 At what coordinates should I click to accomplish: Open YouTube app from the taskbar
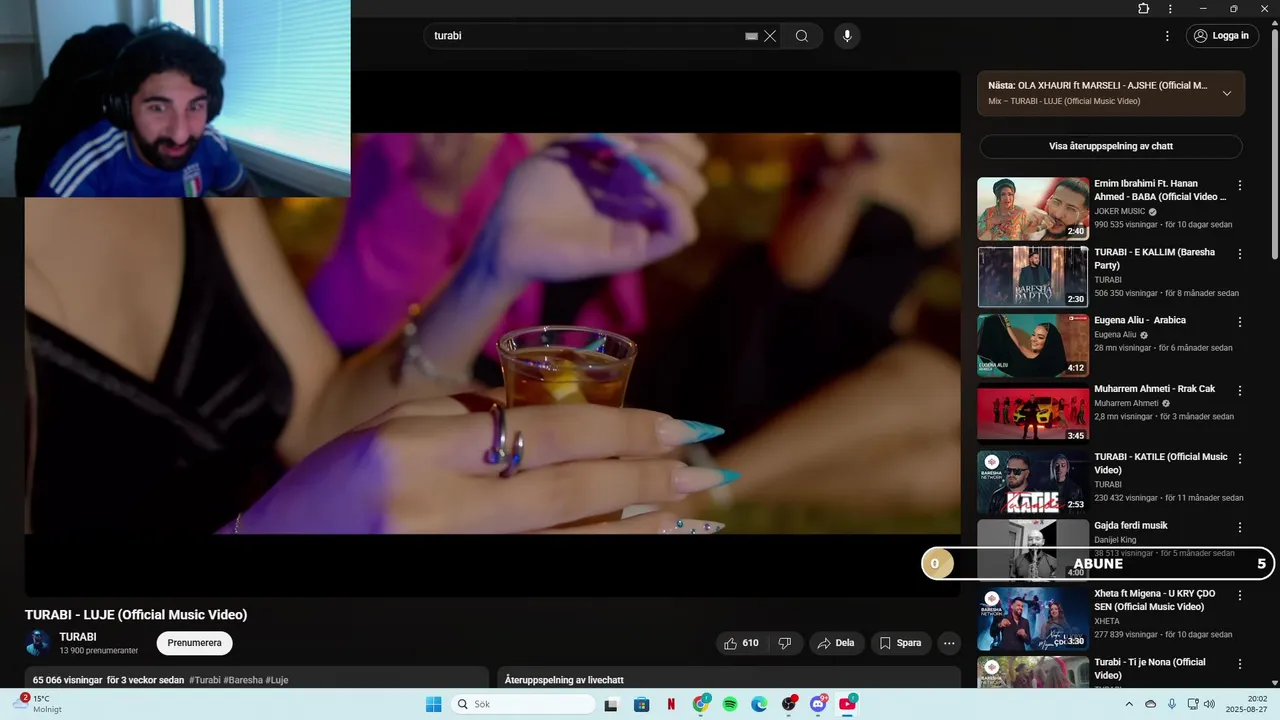click(x=848, y=704)
